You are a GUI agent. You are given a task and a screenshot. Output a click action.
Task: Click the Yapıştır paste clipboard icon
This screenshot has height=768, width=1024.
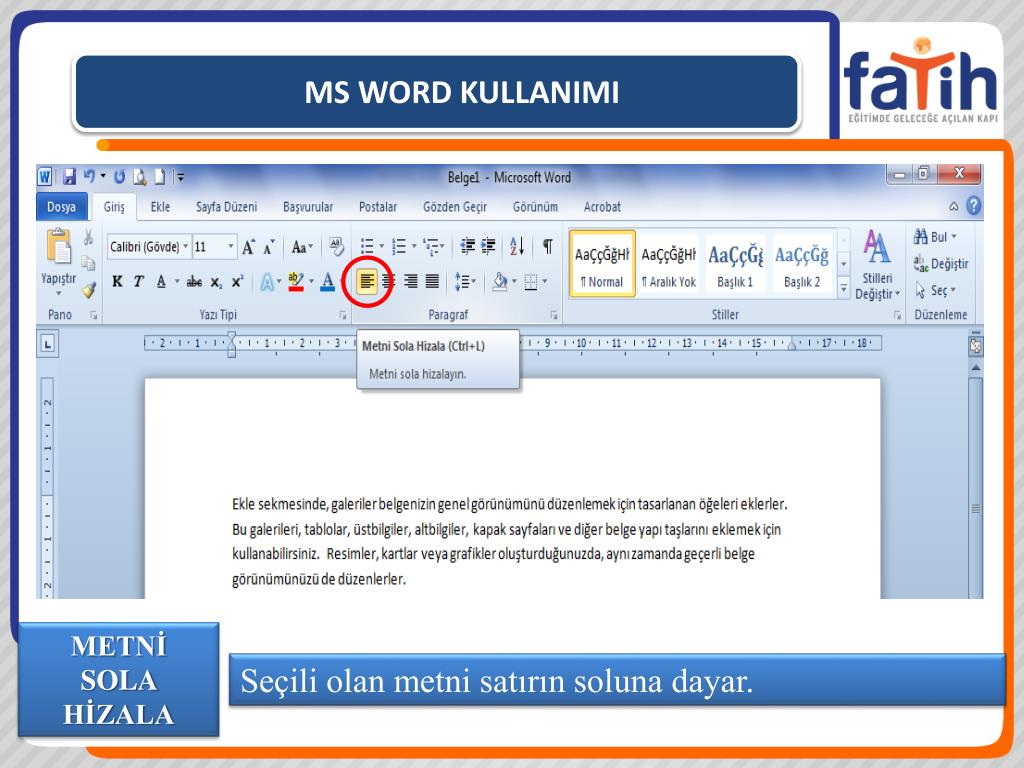[59, 248]
